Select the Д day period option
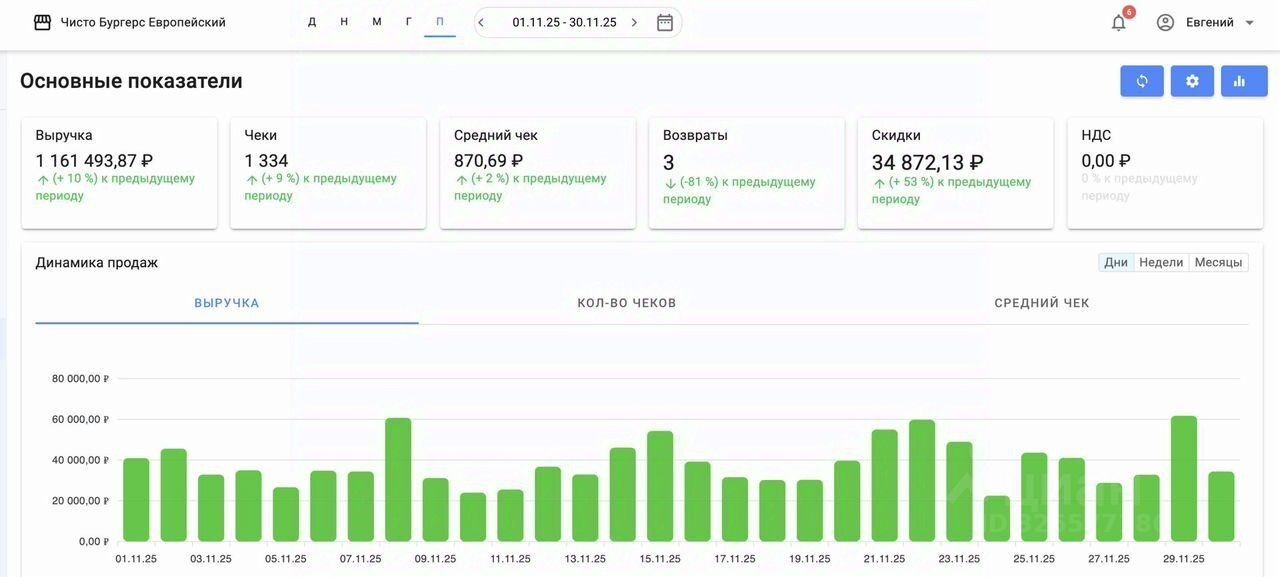Viewport: 1280px width, 577px height. click(312, 22)
